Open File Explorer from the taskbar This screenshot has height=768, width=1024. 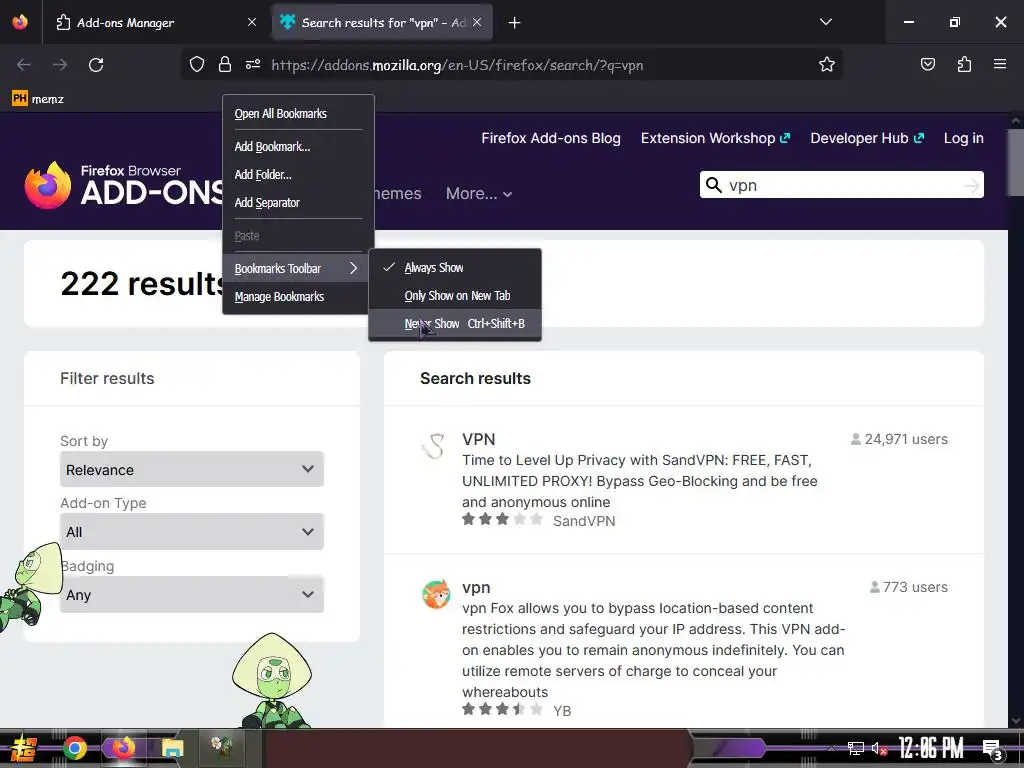point(172,748)
